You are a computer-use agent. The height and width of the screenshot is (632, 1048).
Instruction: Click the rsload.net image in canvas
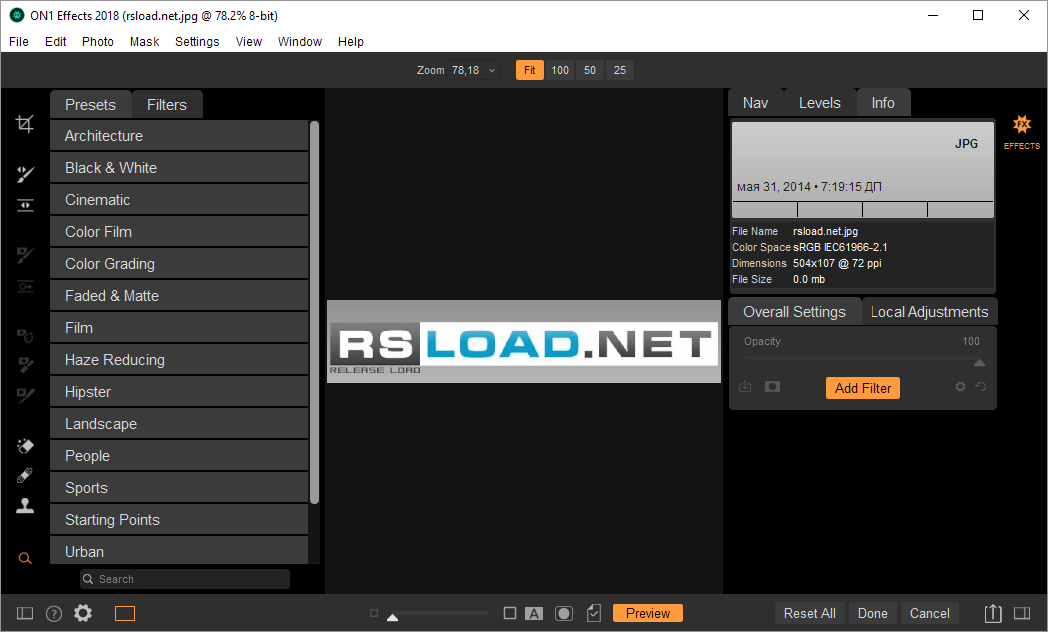pyautogui.click(x=523, y=341)
